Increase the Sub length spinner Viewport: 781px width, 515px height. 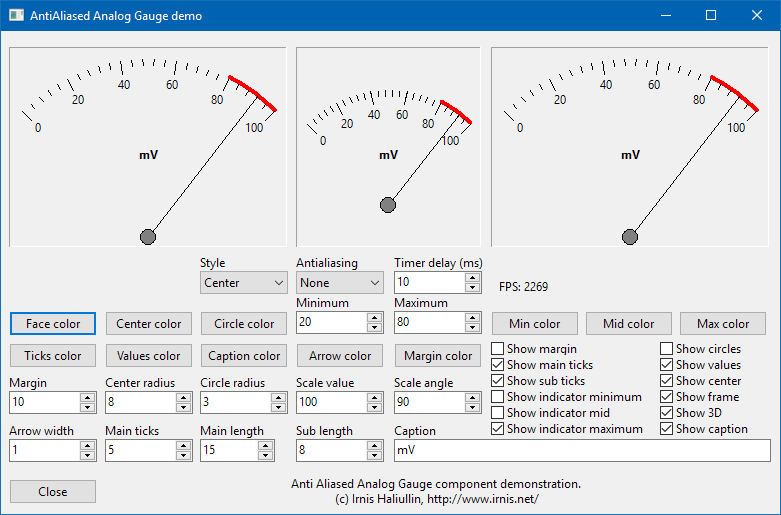tap(374, 445)
